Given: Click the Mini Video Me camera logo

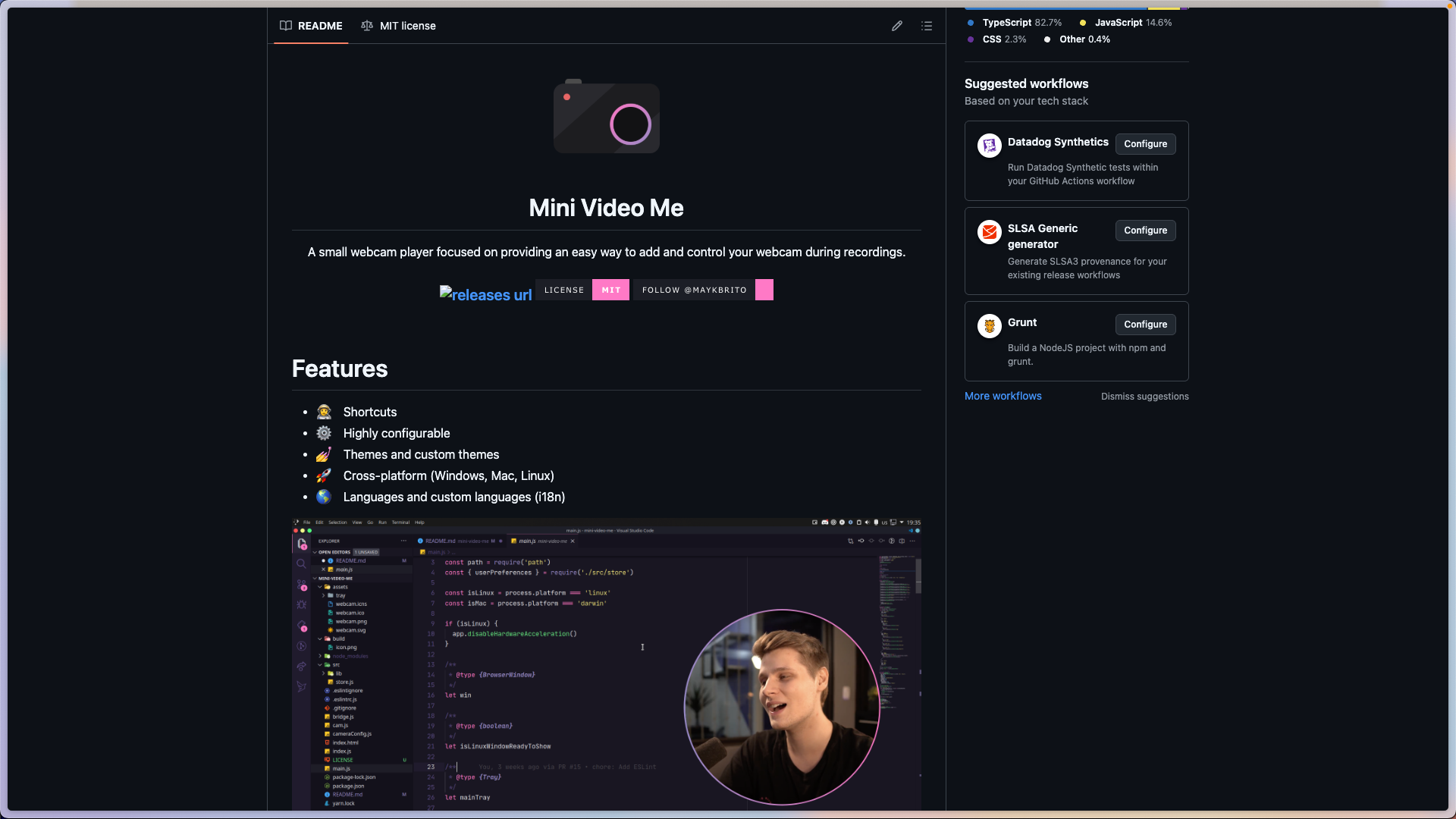Looking at the screenshot, I should 606,117.
